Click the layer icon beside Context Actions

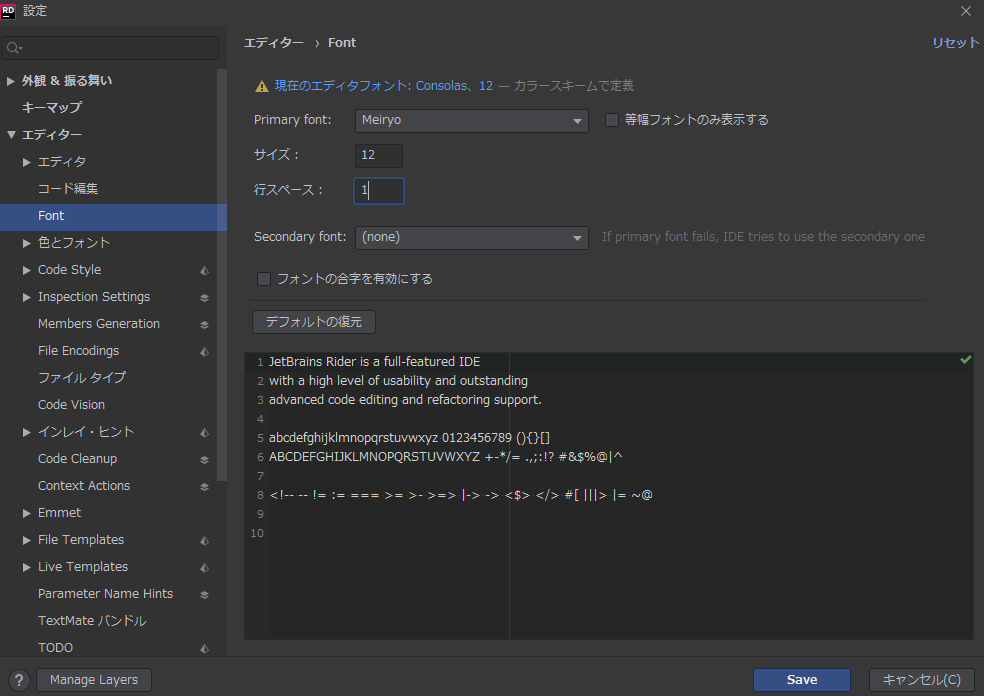pyautogui.click(x=204, y=486)
